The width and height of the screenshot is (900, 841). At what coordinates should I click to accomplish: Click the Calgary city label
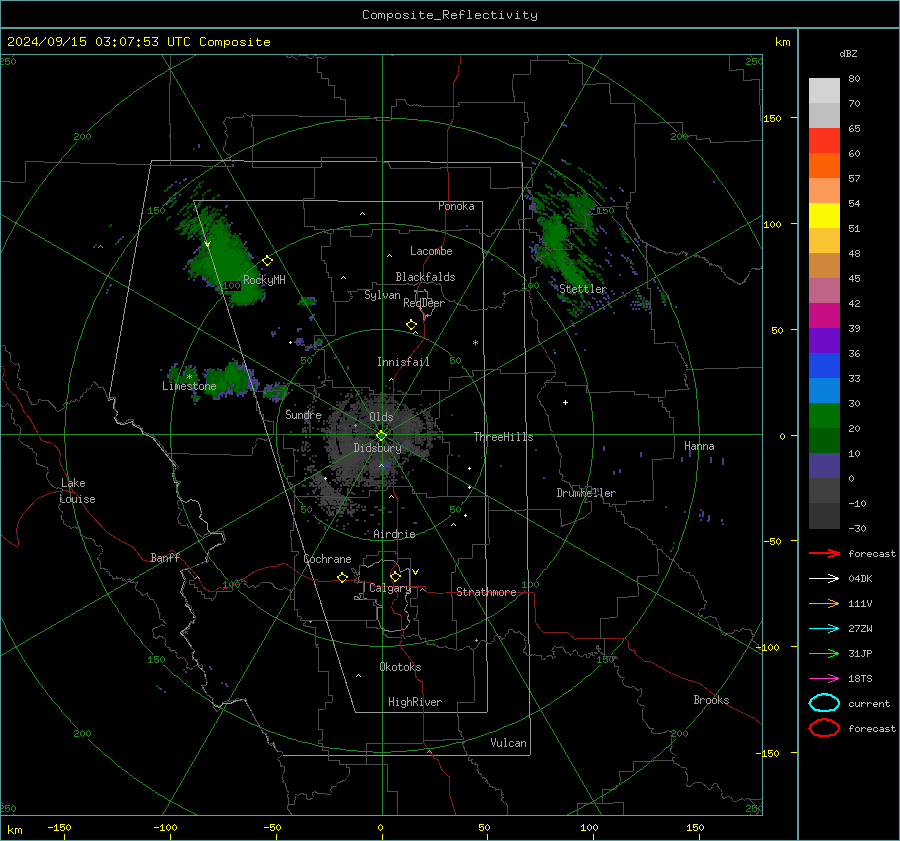pyautogui.click(x=390, y=588)
